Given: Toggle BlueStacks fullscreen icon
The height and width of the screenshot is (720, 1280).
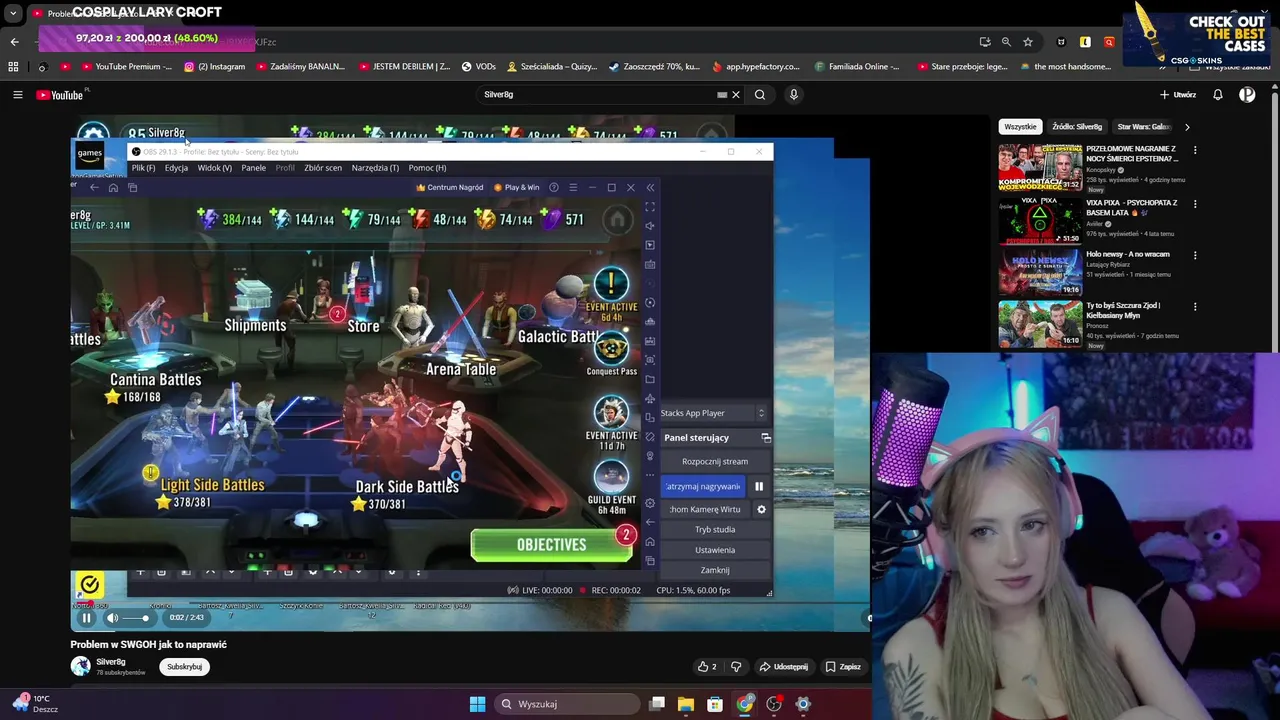Looking at the screenshot, I should 650,207.
